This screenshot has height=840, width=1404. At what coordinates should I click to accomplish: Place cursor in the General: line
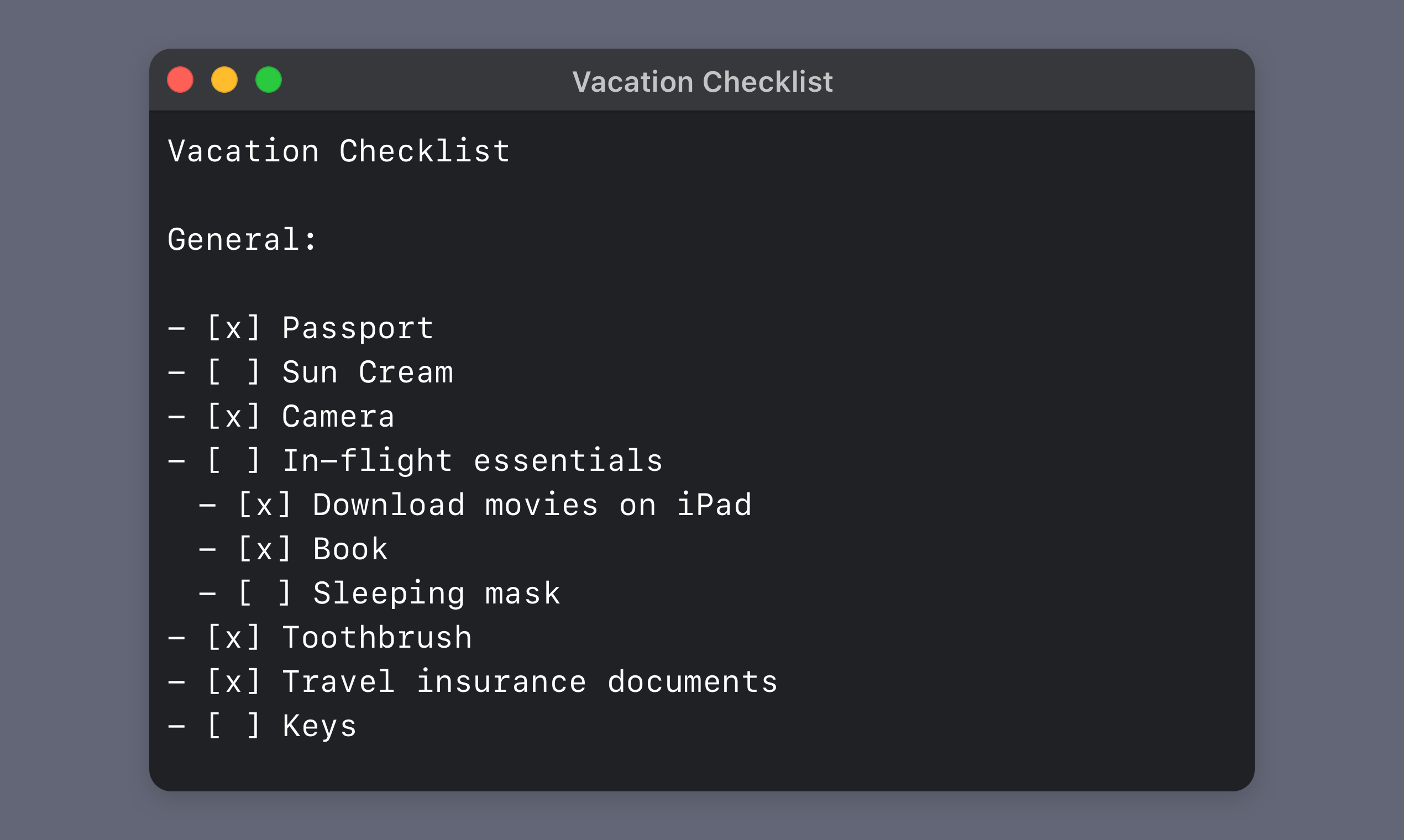pyautogui.click(x=242, y=239)
